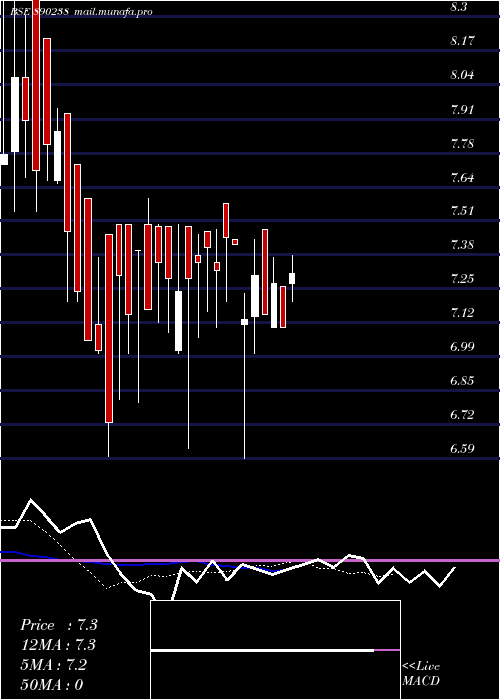Click the 'Price : 7.3' readout
Screen dimensions: 500x700
coord(59,625)
